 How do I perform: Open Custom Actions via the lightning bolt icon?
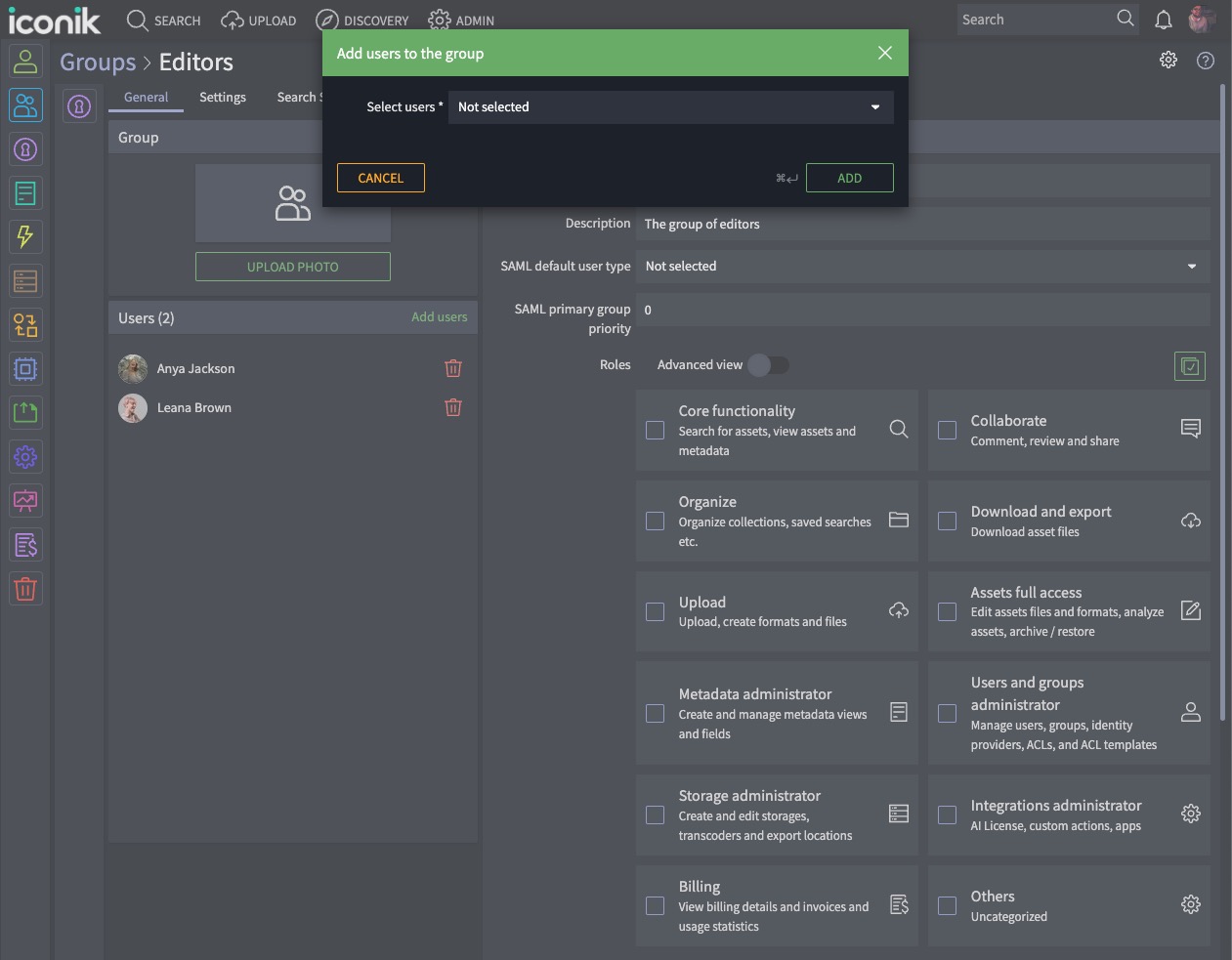pos(25,236)
